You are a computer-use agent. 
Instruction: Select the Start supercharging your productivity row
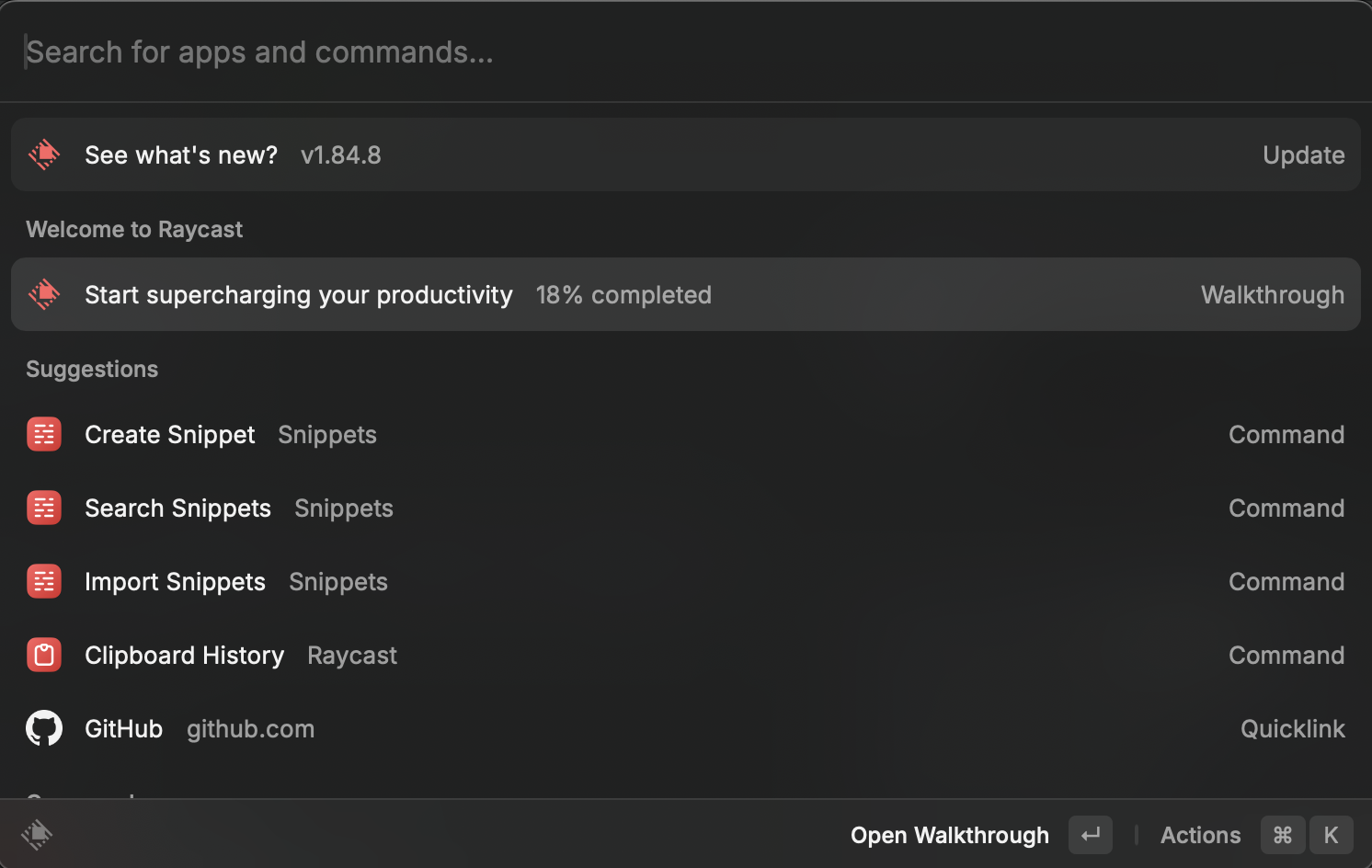(x=686, y=294)
